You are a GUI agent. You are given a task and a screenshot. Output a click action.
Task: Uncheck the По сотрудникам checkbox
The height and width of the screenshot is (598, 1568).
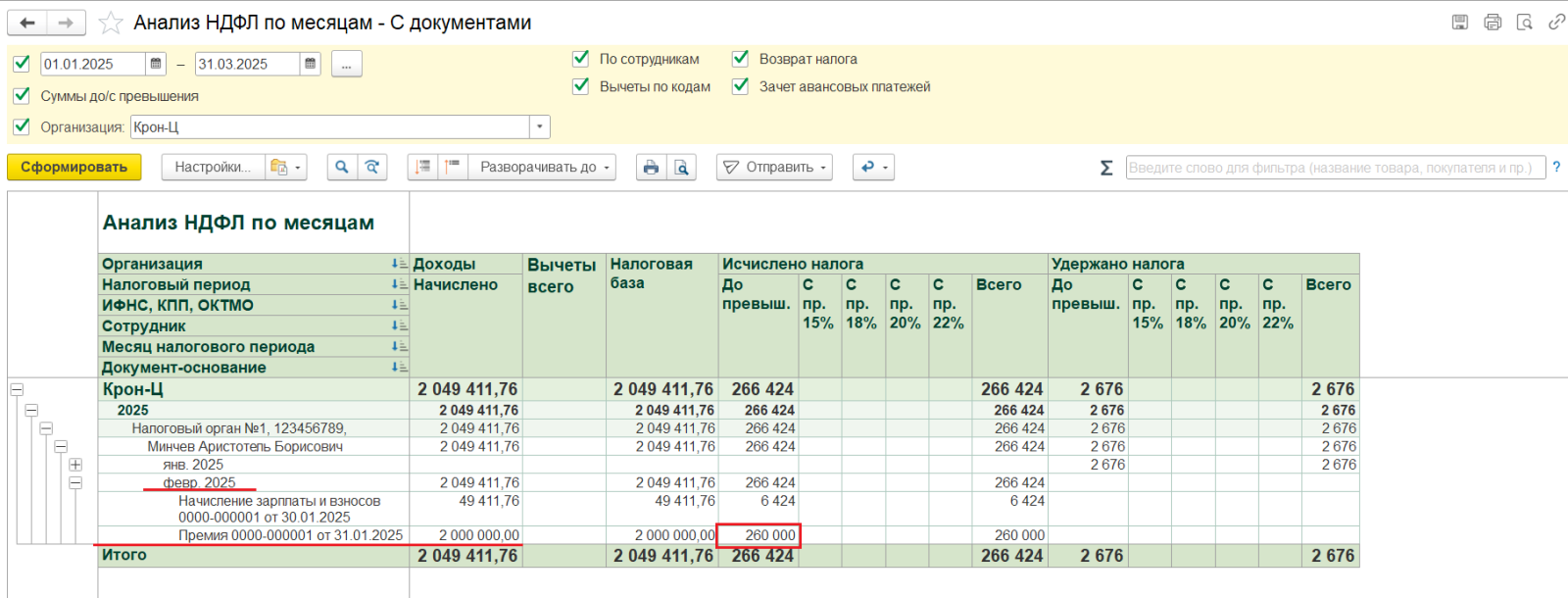point(581,59)
